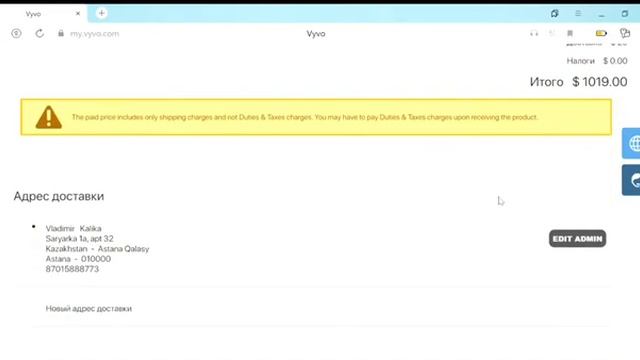Image resolution: width=640 pixels, height=360 pixels.
Task: Click the headphones icon in the toolbar
Action: pos(534,33)
